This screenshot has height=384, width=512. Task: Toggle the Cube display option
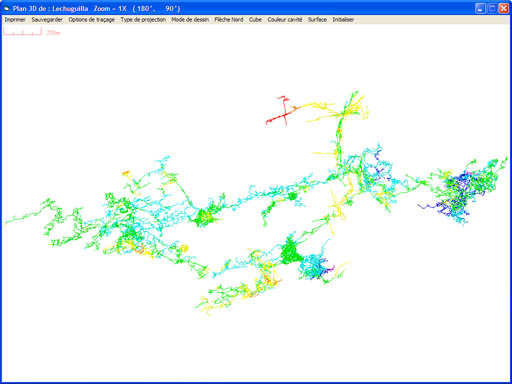pos(255,20)
